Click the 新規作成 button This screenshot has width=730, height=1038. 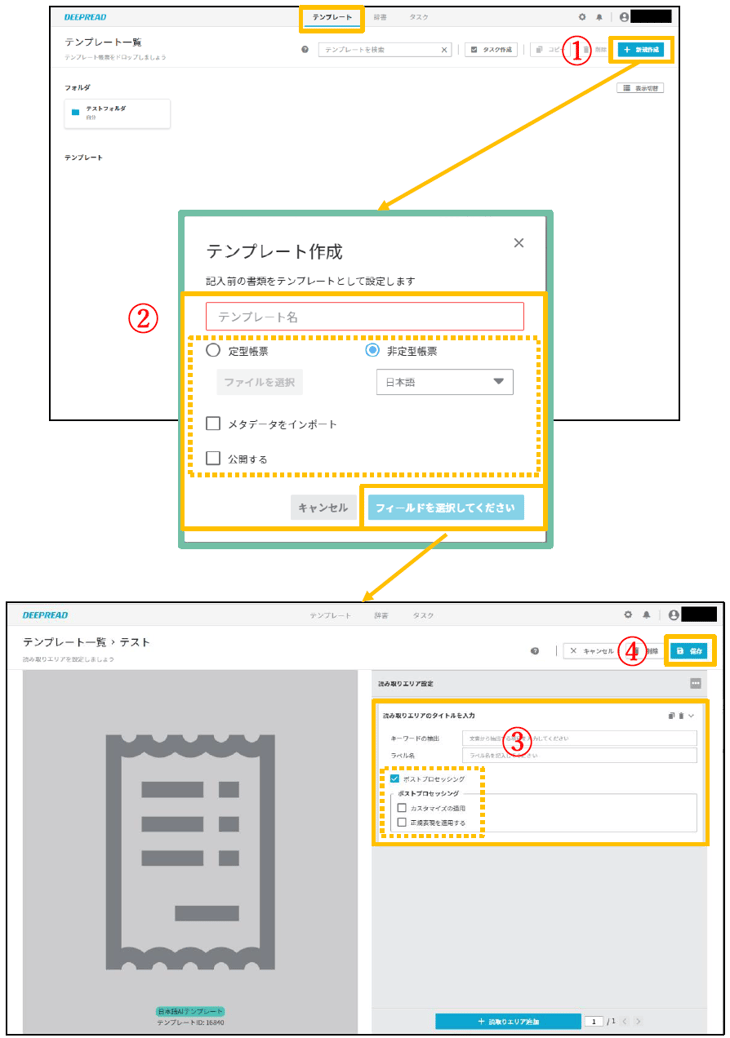point(641,49)
